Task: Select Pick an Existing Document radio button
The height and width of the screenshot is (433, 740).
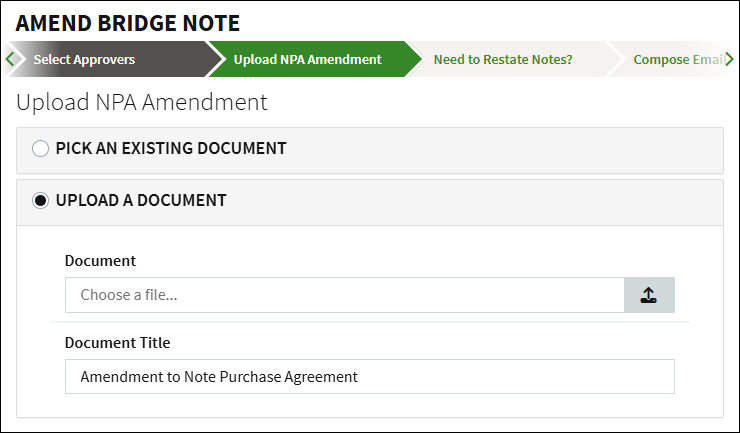Action: [x=40, y=149]
